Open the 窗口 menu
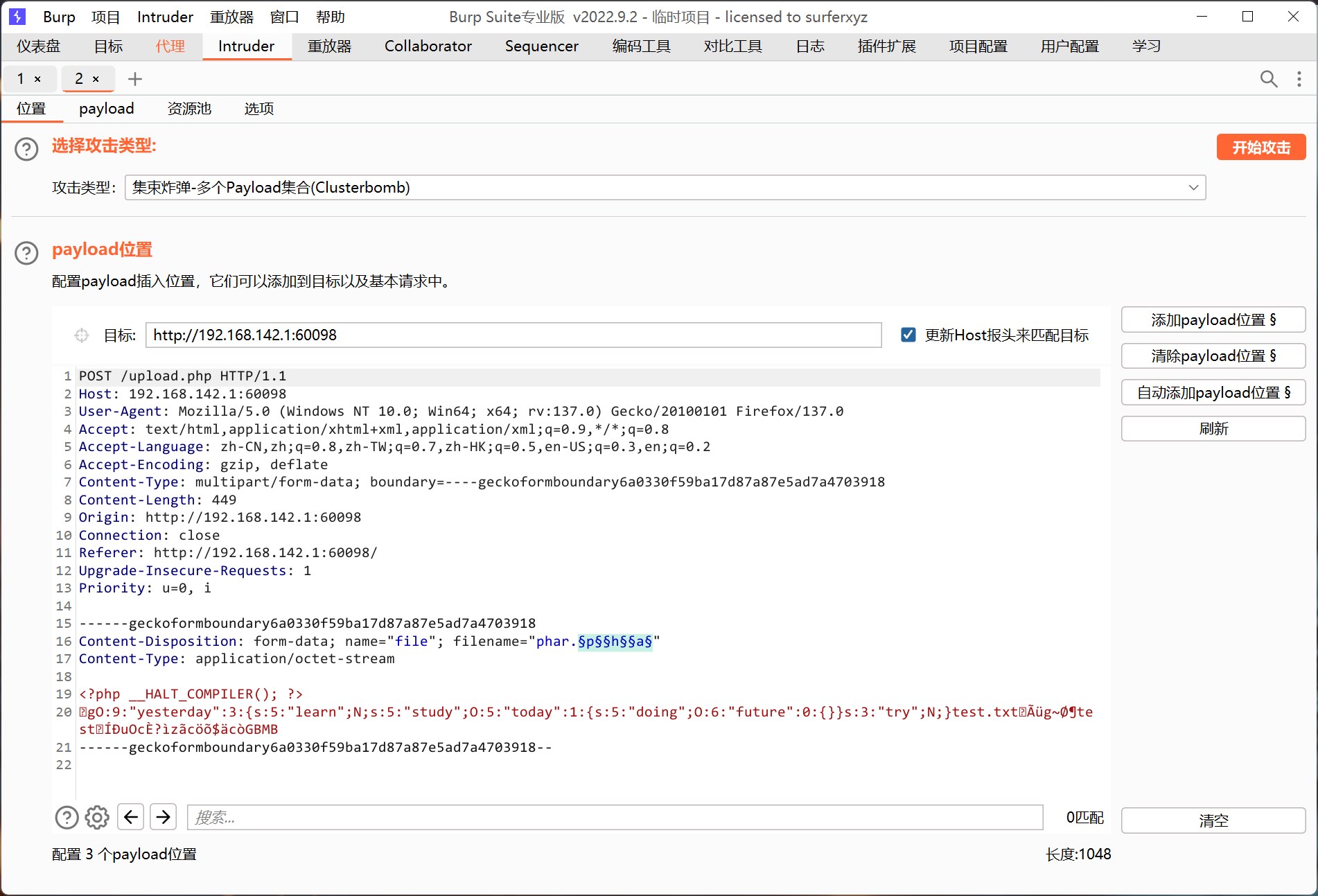 click(x=284, y=17)
